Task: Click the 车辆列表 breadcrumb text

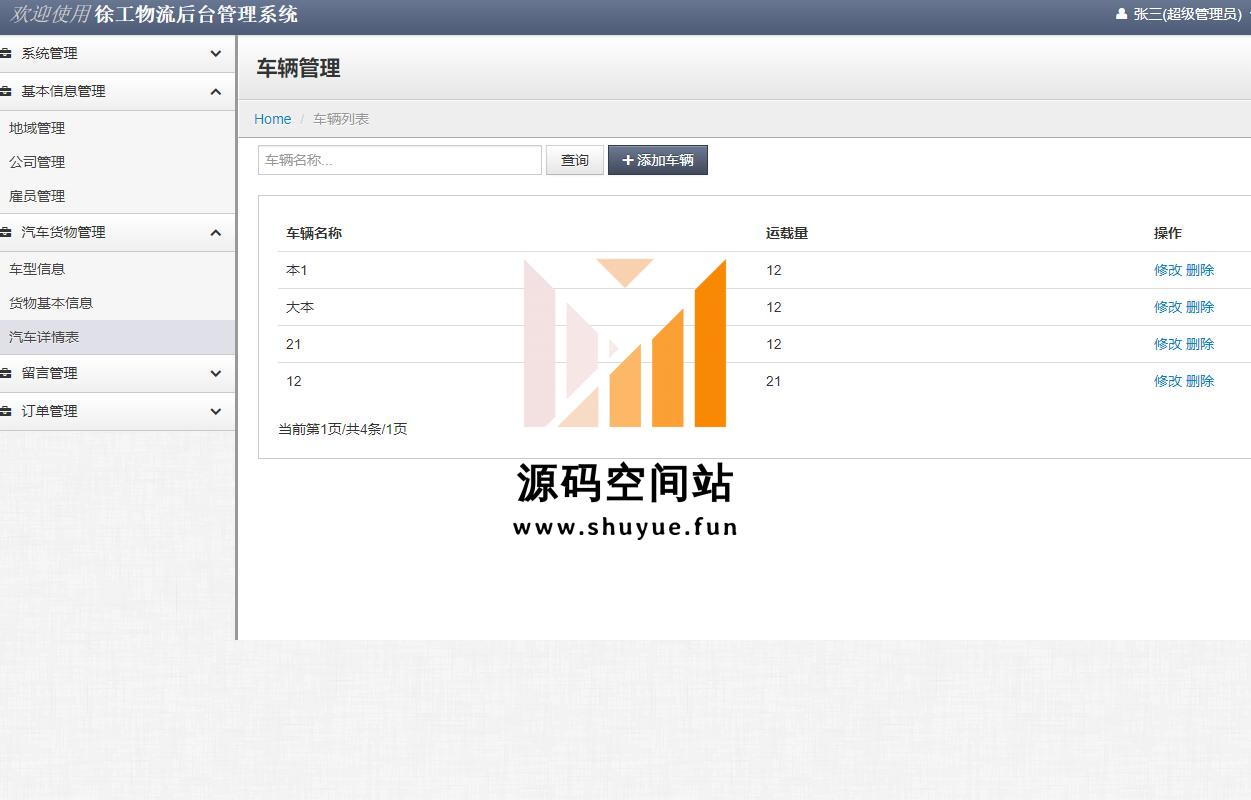Action: [x=341, y=119]
